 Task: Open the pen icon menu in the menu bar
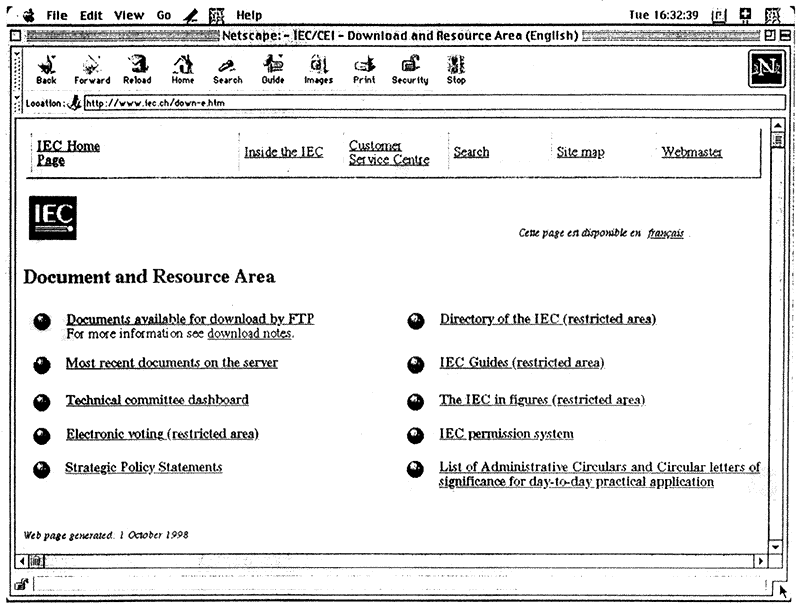(191, 16)
